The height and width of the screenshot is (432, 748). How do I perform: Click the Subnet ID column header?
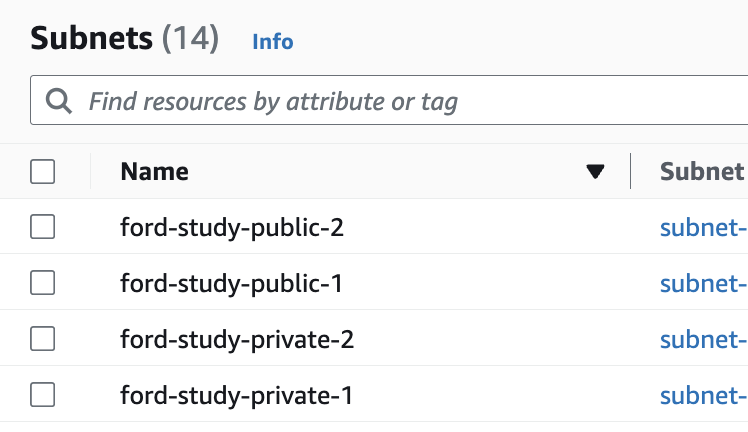point(704,171)
